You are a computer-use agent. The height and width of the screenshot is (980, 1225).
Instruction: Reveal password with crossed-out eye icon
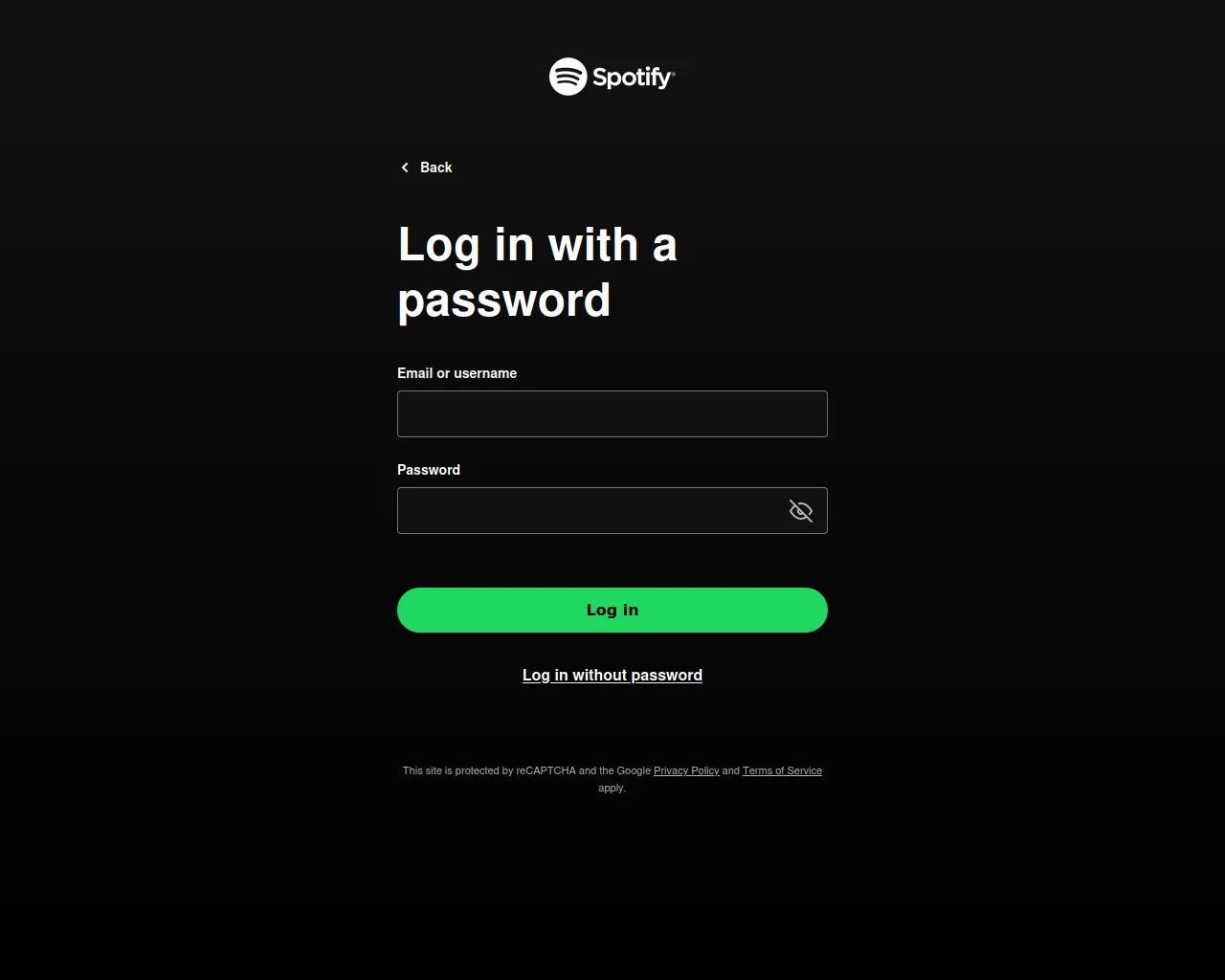pos(801,511)
